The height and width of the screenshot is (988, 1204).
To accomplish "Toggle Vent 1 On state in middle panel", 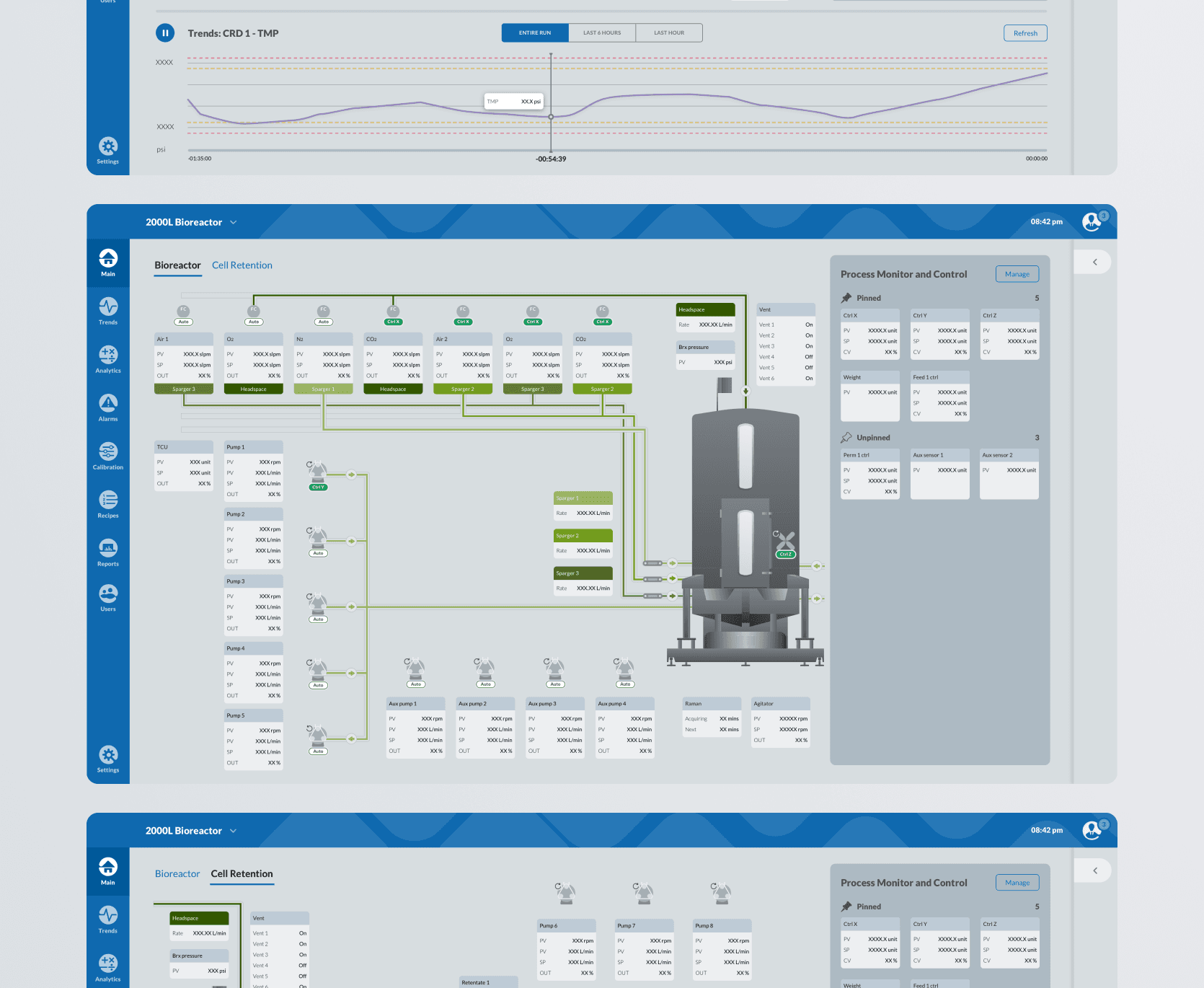I will point(809,325).
